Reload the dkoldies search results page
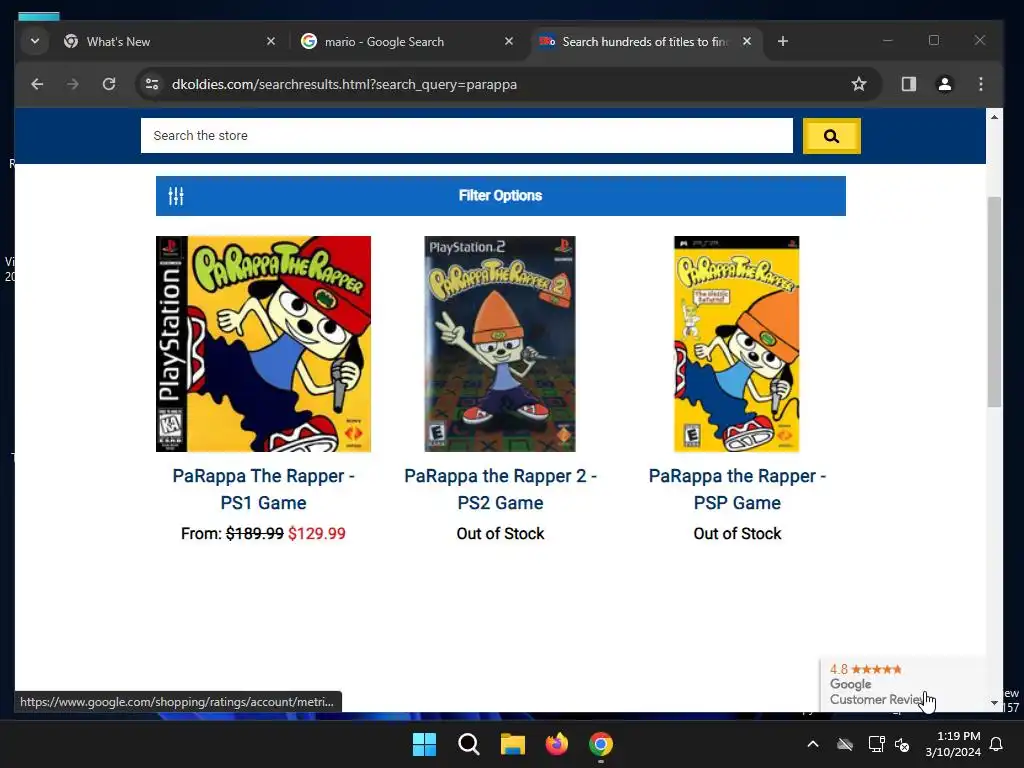The height and width of the screenshot is (768, 1024). coord(109,84)
